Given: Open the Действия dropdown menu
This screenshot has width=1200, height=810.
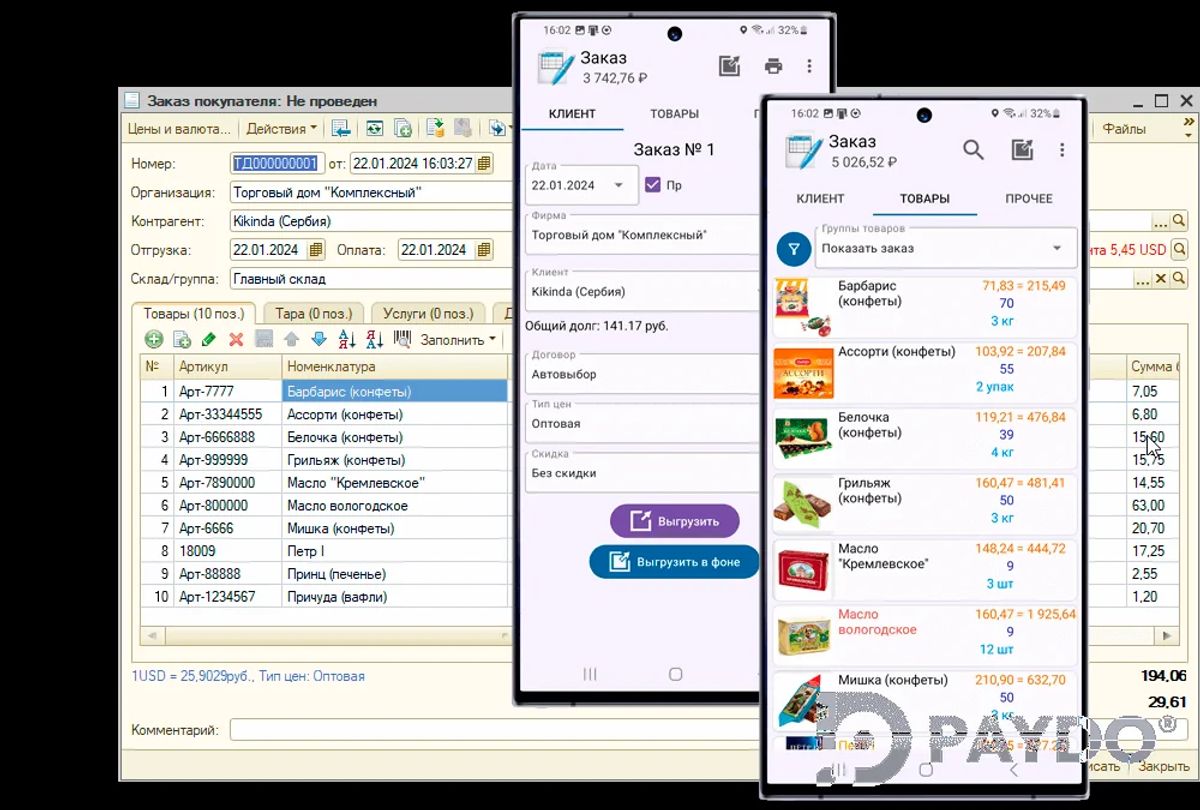Looking at the screenshot, I should pyautogui.click(x=281, y=128).
